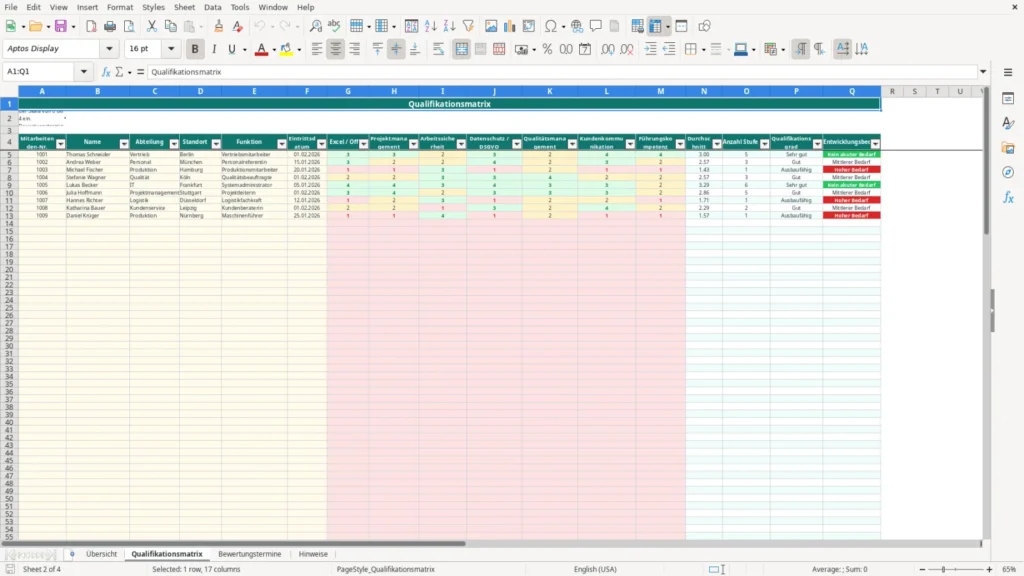Image resolution: width=1024 pixels, height=576 pixels.
Task: Open the Function Wizard fx icon
Action: point(106,72)
